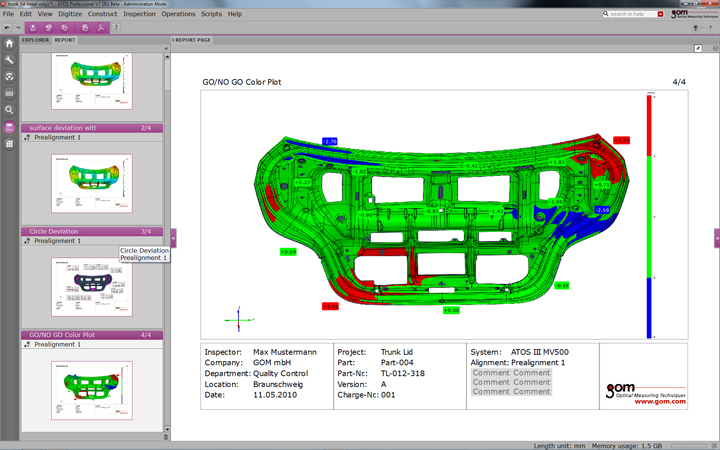Click the question mark help toolbar button
Viewport: 720px width, 450px height.
coord(116,28)
